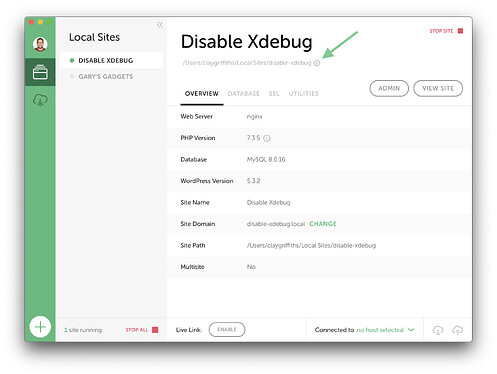Screen dimensions: 497x374
Task: Click the 1 site running status text
Action: point(83,330)
